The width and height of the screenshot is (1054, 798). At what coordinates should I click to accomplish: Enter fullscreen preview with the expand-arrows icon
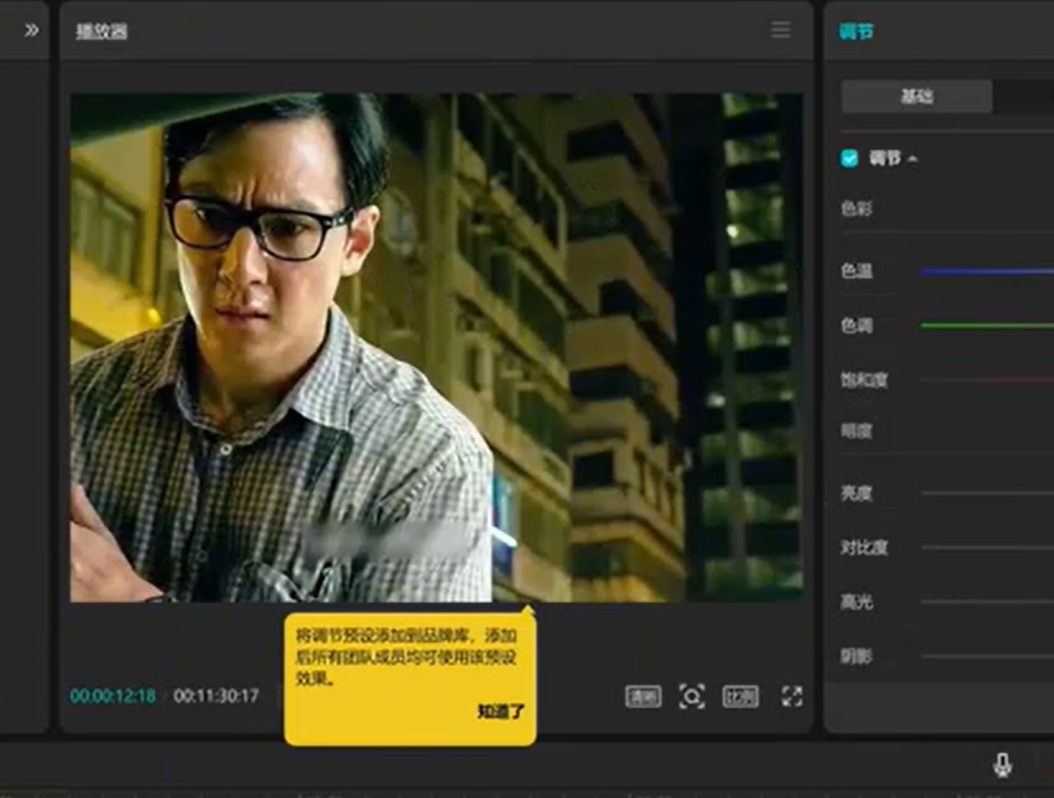792,696
